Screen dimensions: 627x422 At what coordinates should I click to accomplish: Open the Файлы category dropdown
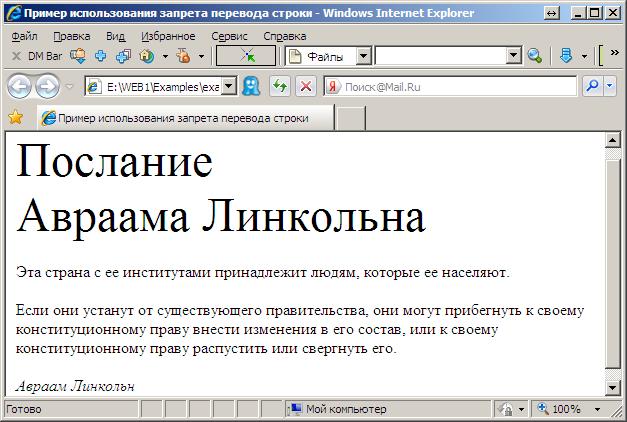363,56
